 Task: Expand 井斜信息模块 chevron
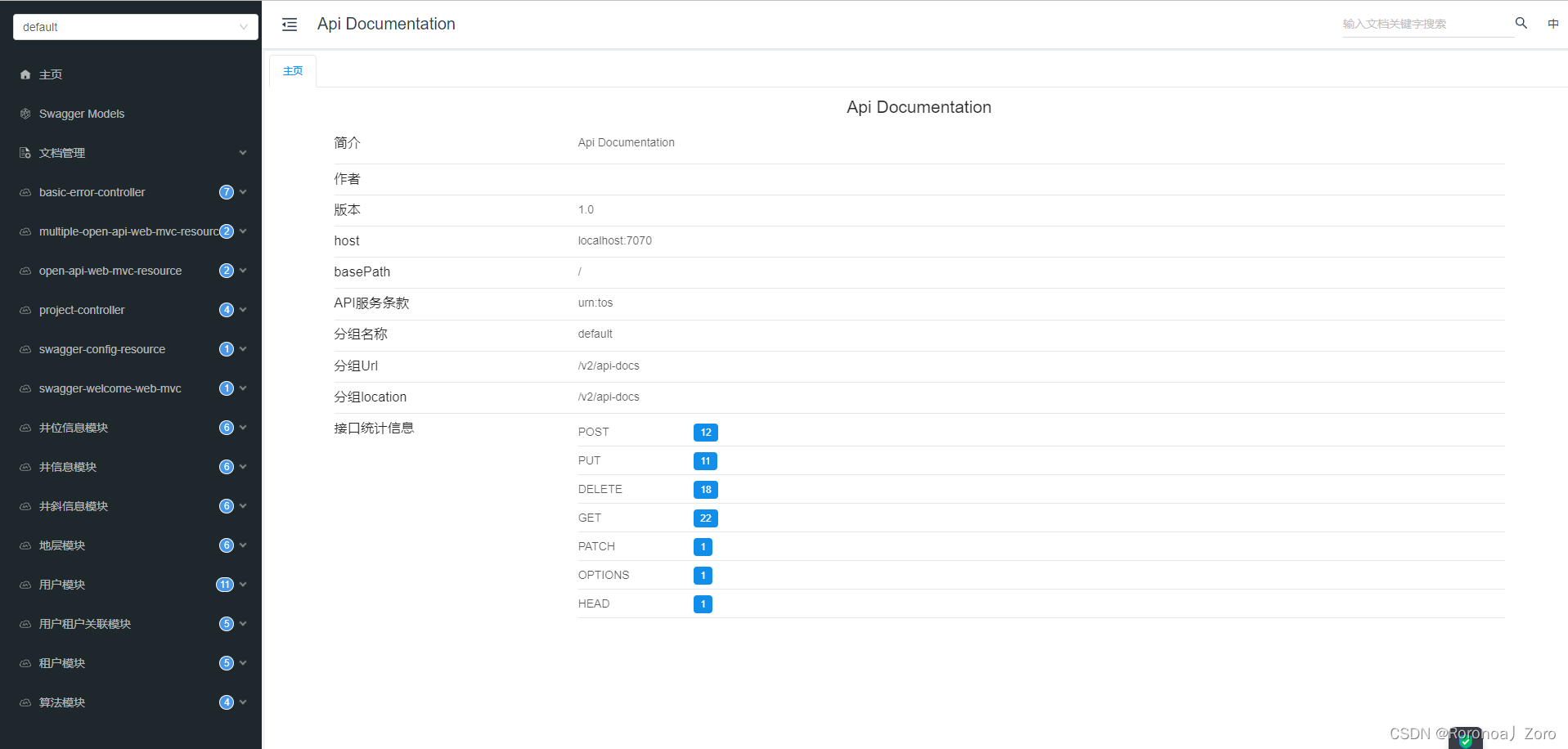coord(243,506)
